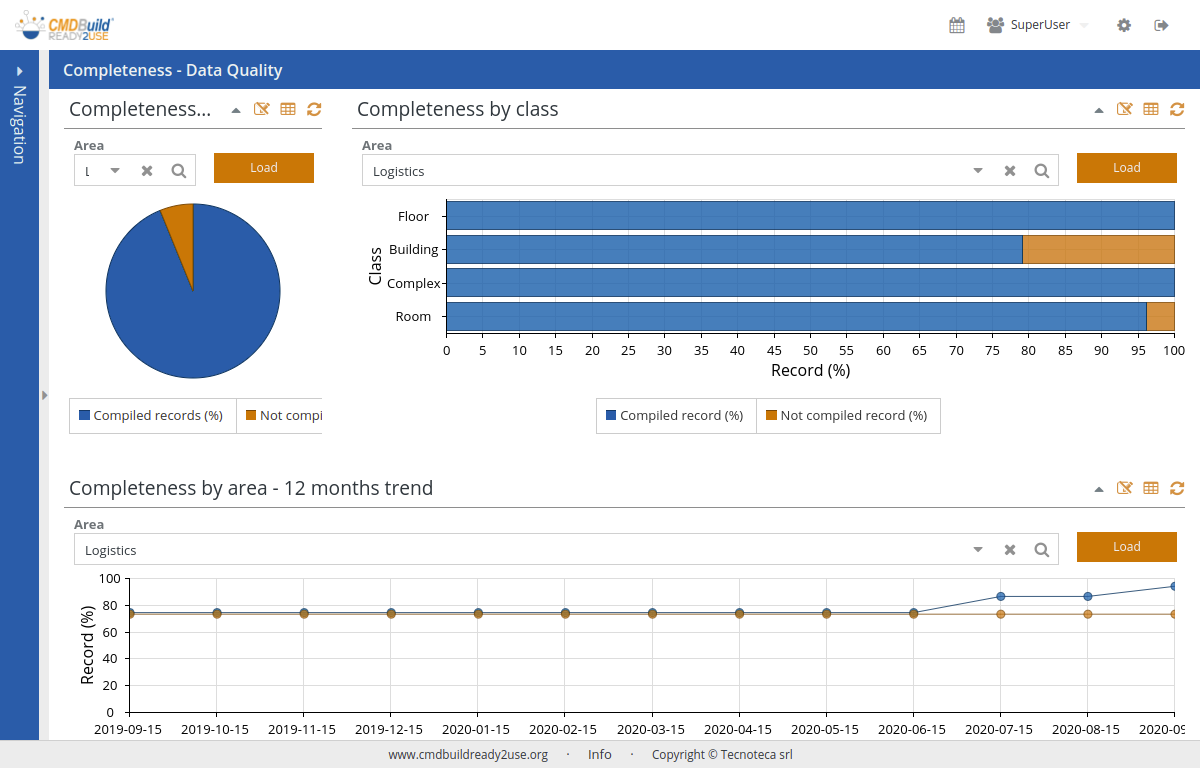
Task: Open the calendar icon in header
Action: 957,25
